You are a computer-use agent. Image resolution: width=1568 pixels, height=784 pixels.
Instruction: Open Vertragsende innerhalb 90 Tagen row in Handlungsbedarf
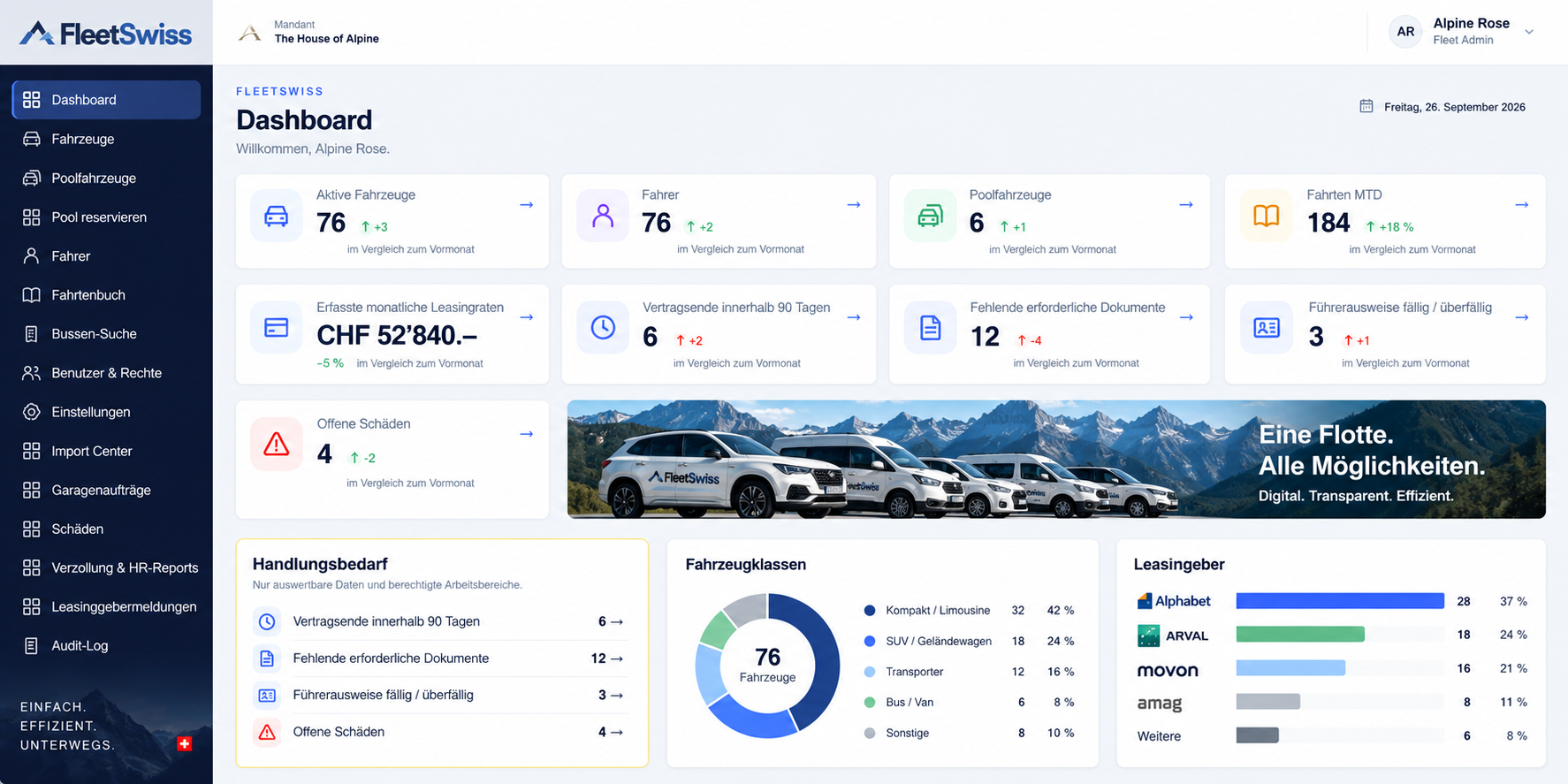pyautogui.click(x=438, y=621)
